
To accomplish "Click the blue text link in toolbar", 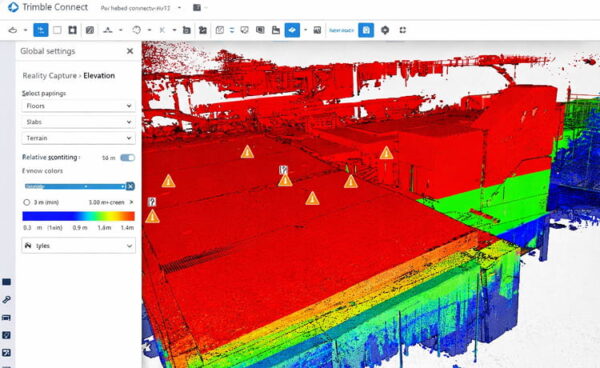I will coord(341,30).
